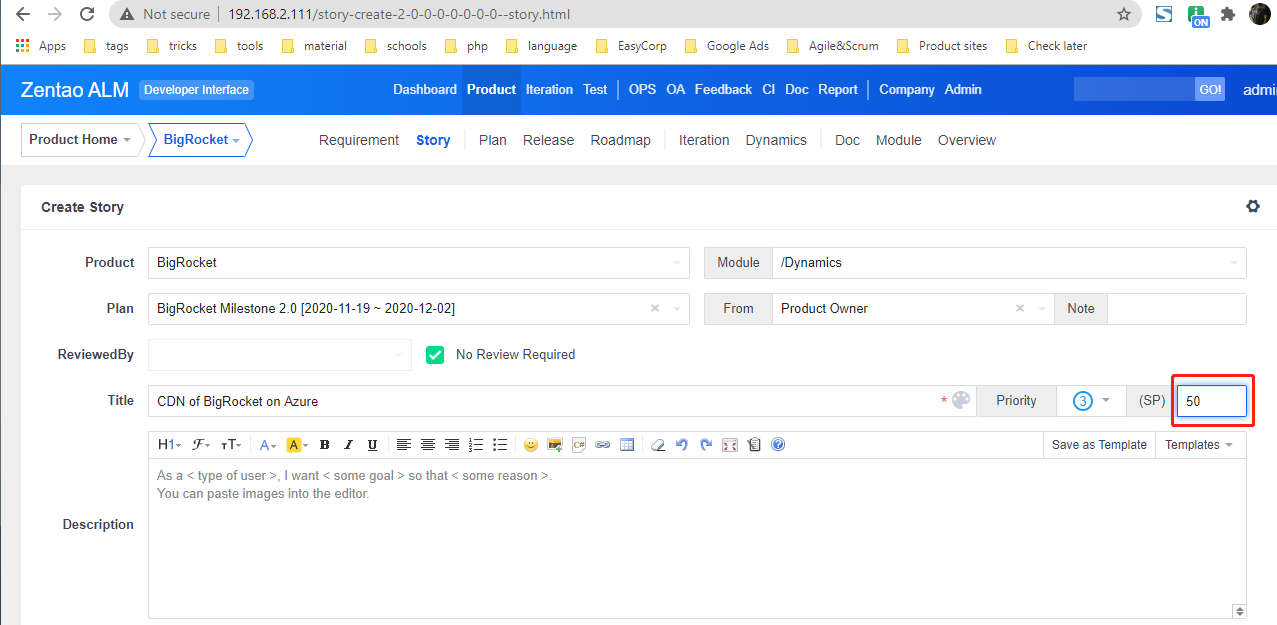Image resolution: width=1277 pixels, height=625 pixels.
Task: Open the Module dropdown showing /Dynamics
Action: 1008,263
